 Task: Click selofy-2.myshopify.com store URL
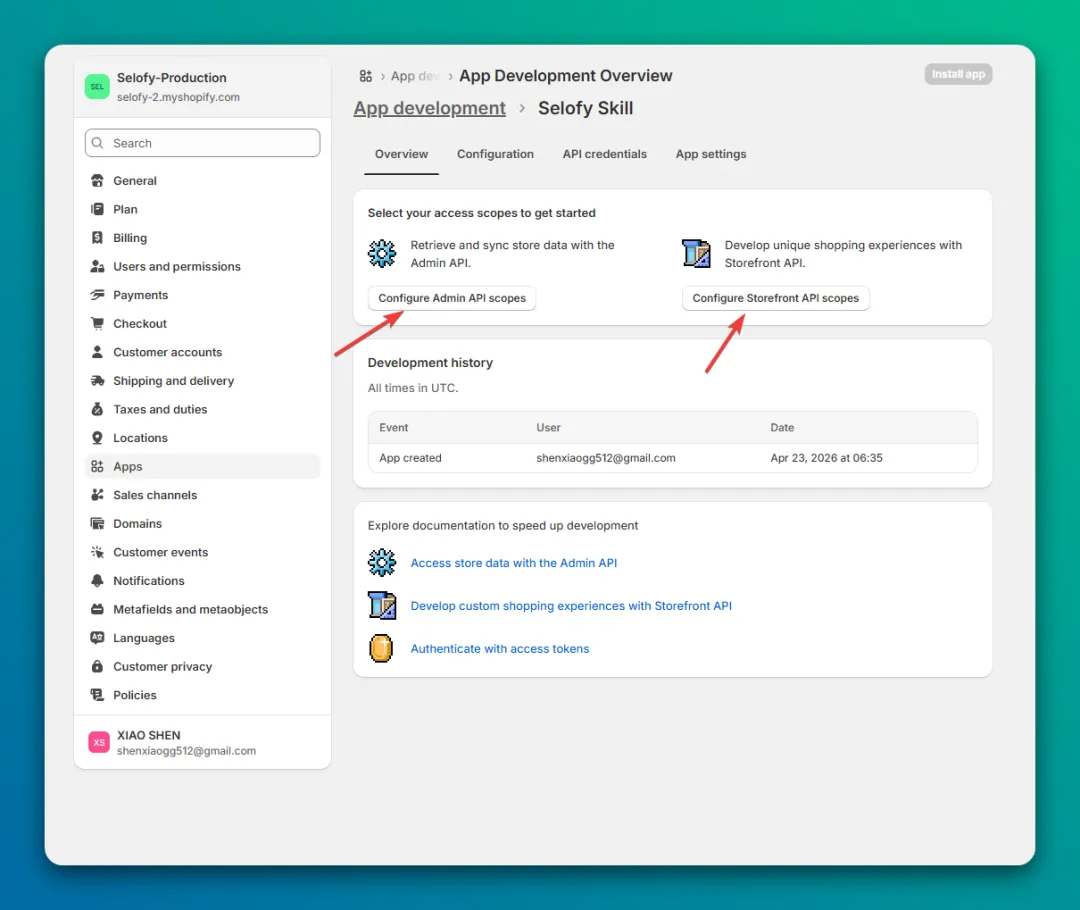[x=178, y=97]
